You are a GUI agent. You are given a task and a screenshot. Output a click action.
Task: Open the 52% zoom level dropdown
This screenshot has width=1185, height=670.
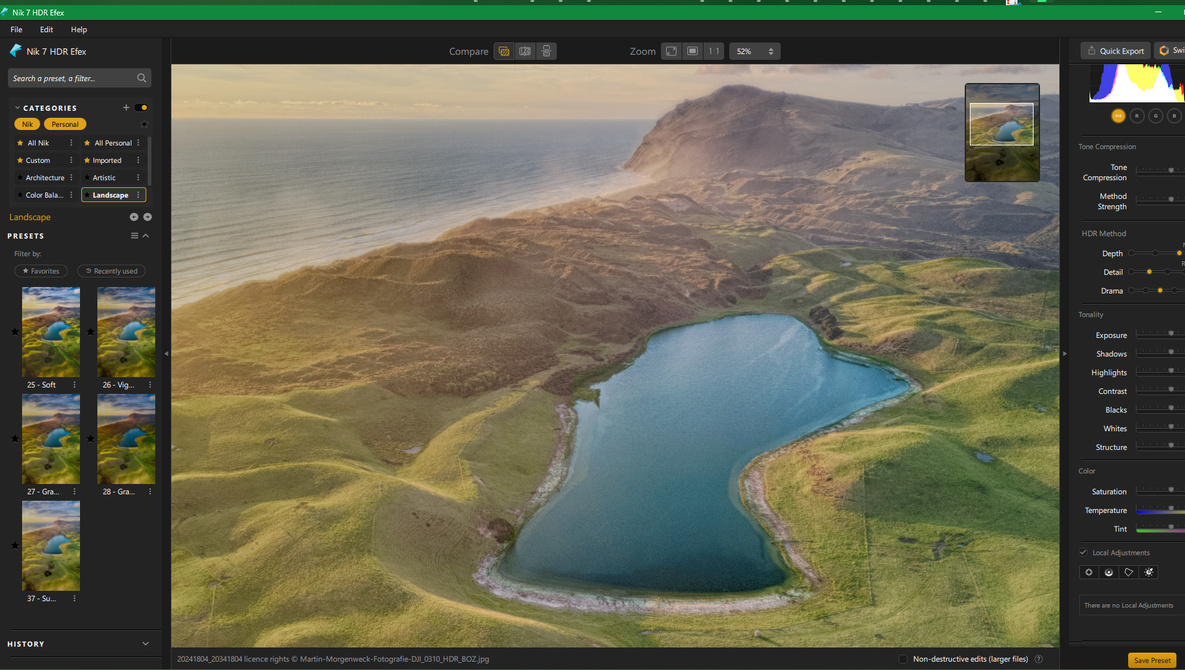(x=754, y=51)
